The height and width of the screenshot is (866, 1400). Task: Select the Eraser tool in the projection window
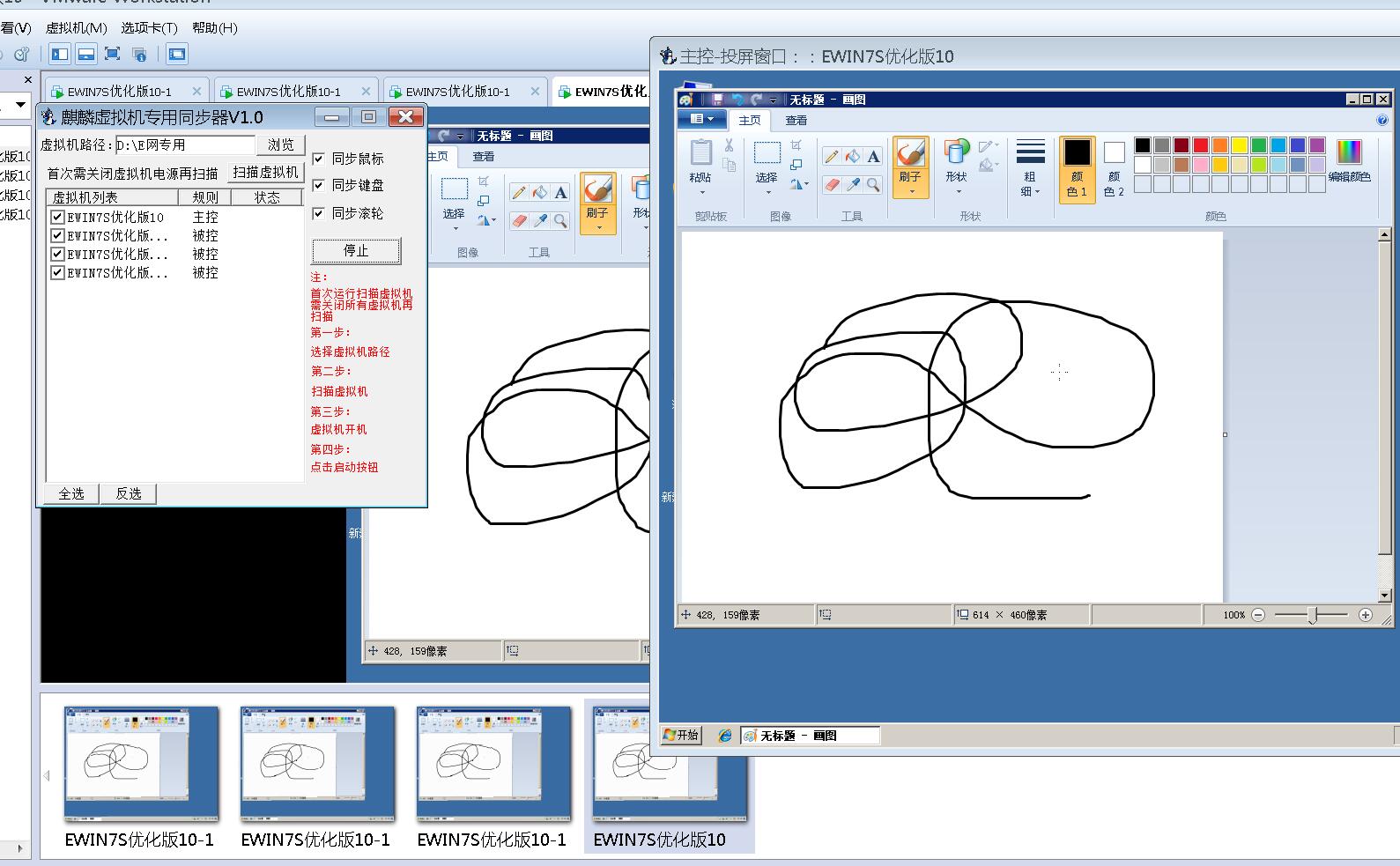click(831, 184)
